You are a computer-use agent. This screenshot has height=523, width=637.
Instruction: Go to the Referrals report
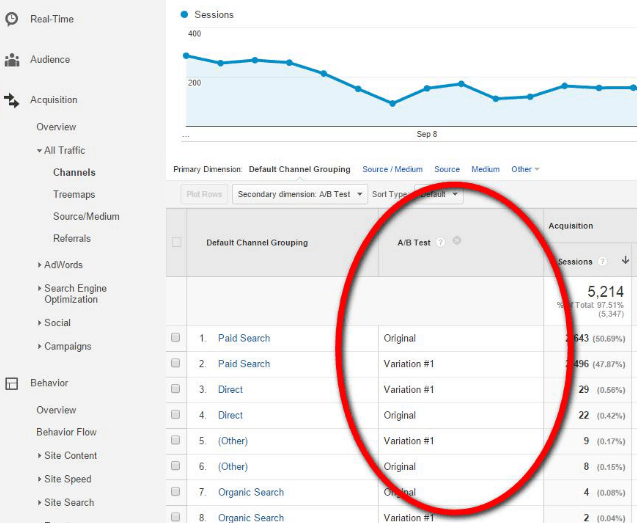pyautogui.click(x=71, y=238)
